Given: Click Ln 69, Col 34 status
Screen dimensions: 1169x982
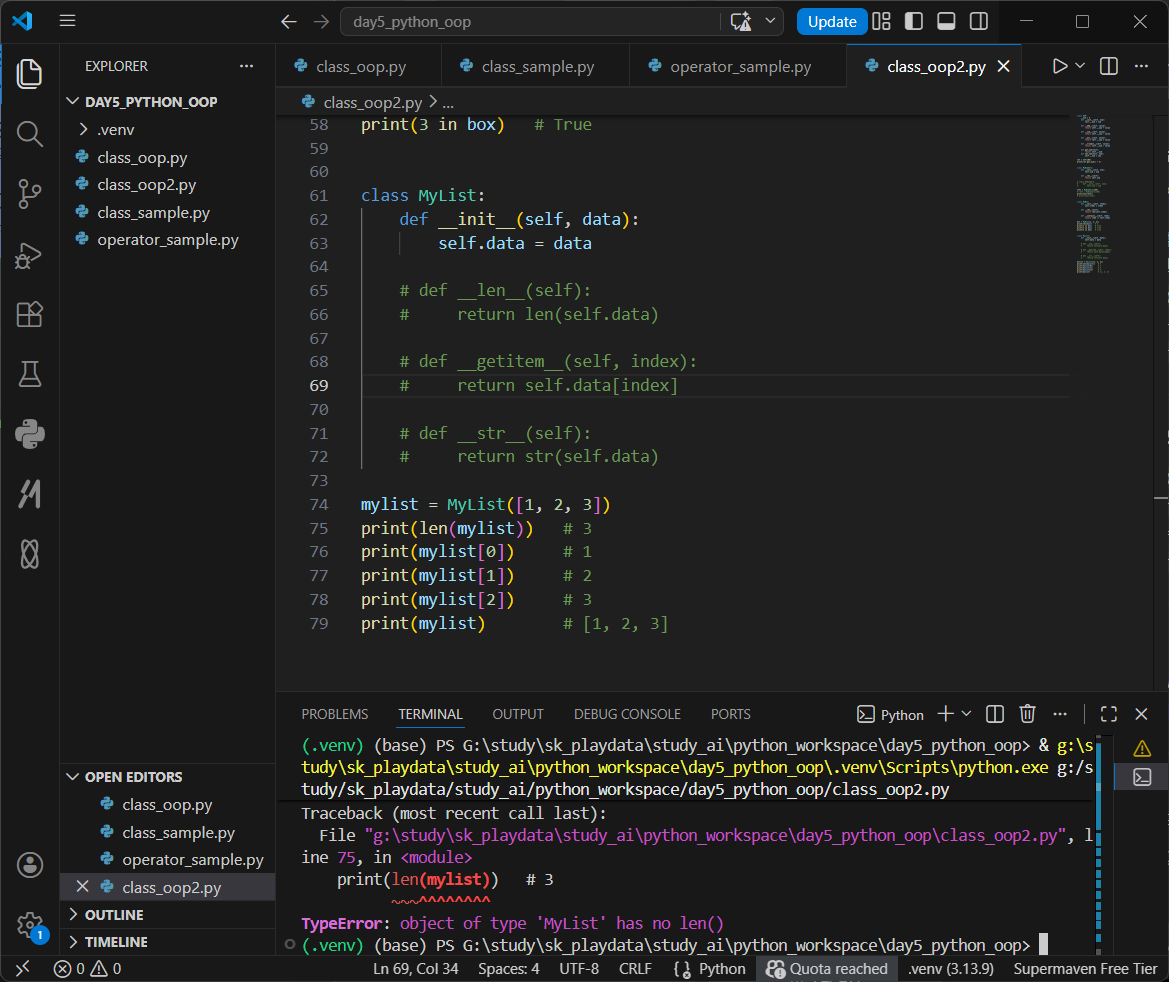Looking at the screenshot, I should [x=415, y=969].
